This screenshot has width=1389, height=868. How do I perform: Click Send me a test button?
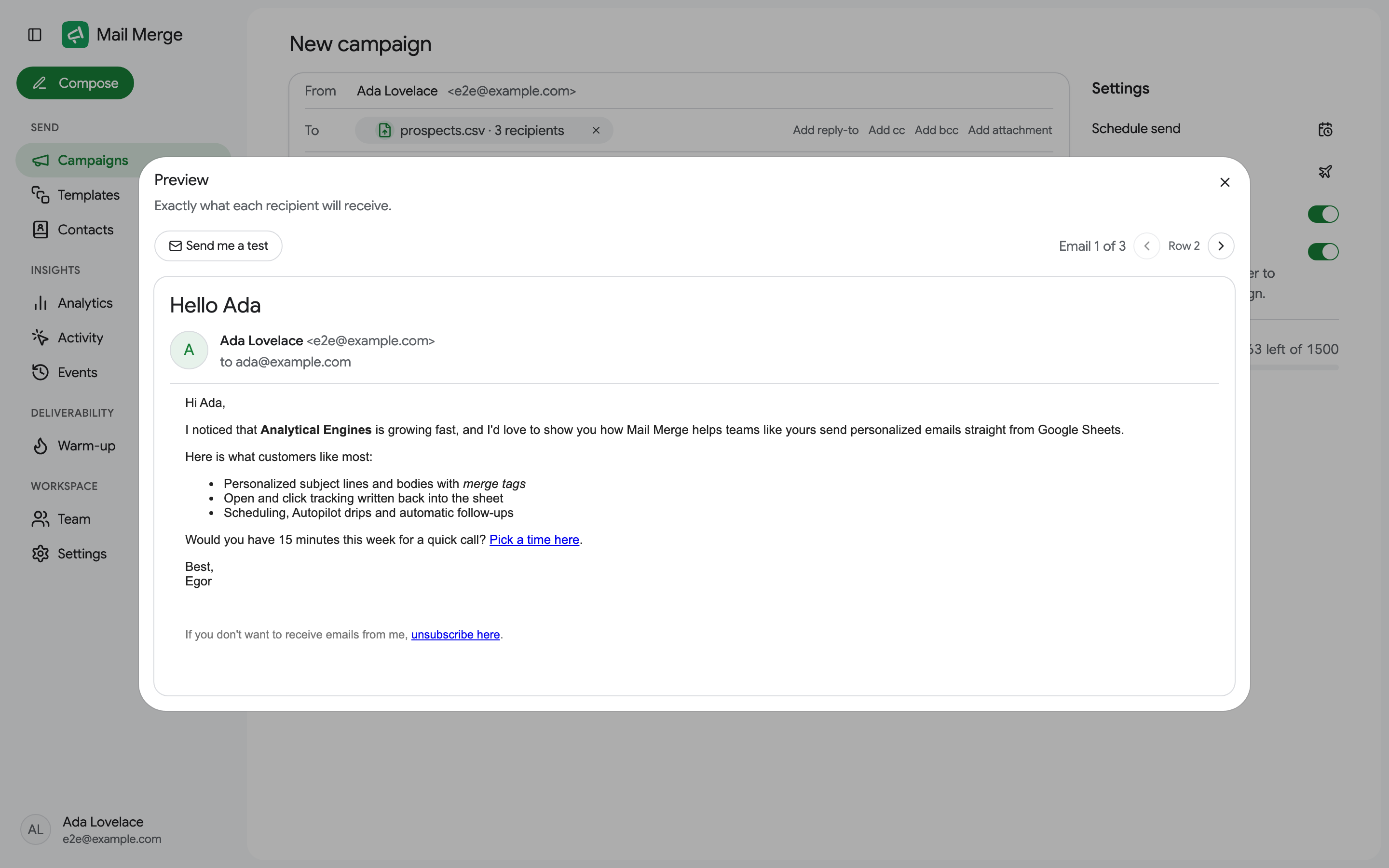point(218,246)
